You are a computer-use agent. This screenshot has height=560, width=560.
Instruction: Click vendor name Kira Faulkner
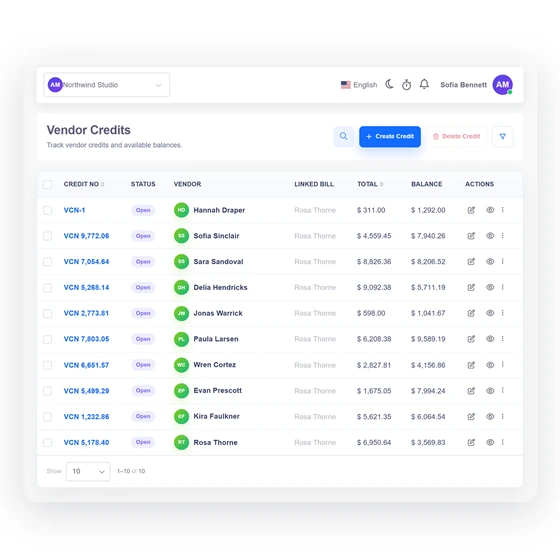[216, 416]
